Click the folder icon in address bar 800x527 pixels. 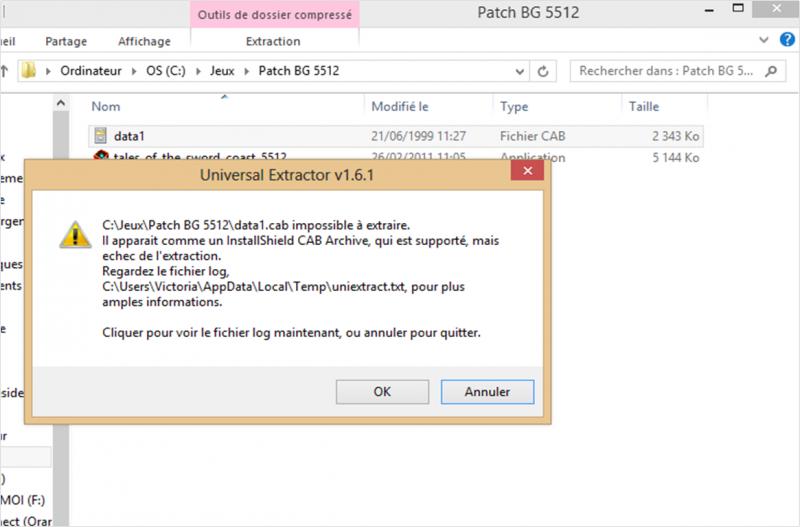tap(29, 70)
